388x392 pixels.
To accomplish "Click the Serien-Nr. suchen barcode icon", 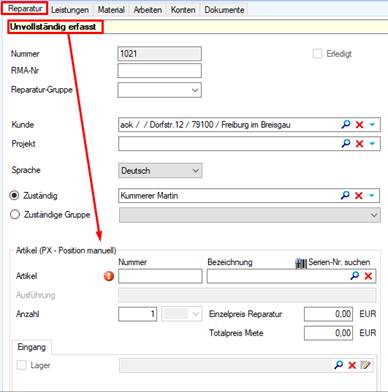I will 301,263.
